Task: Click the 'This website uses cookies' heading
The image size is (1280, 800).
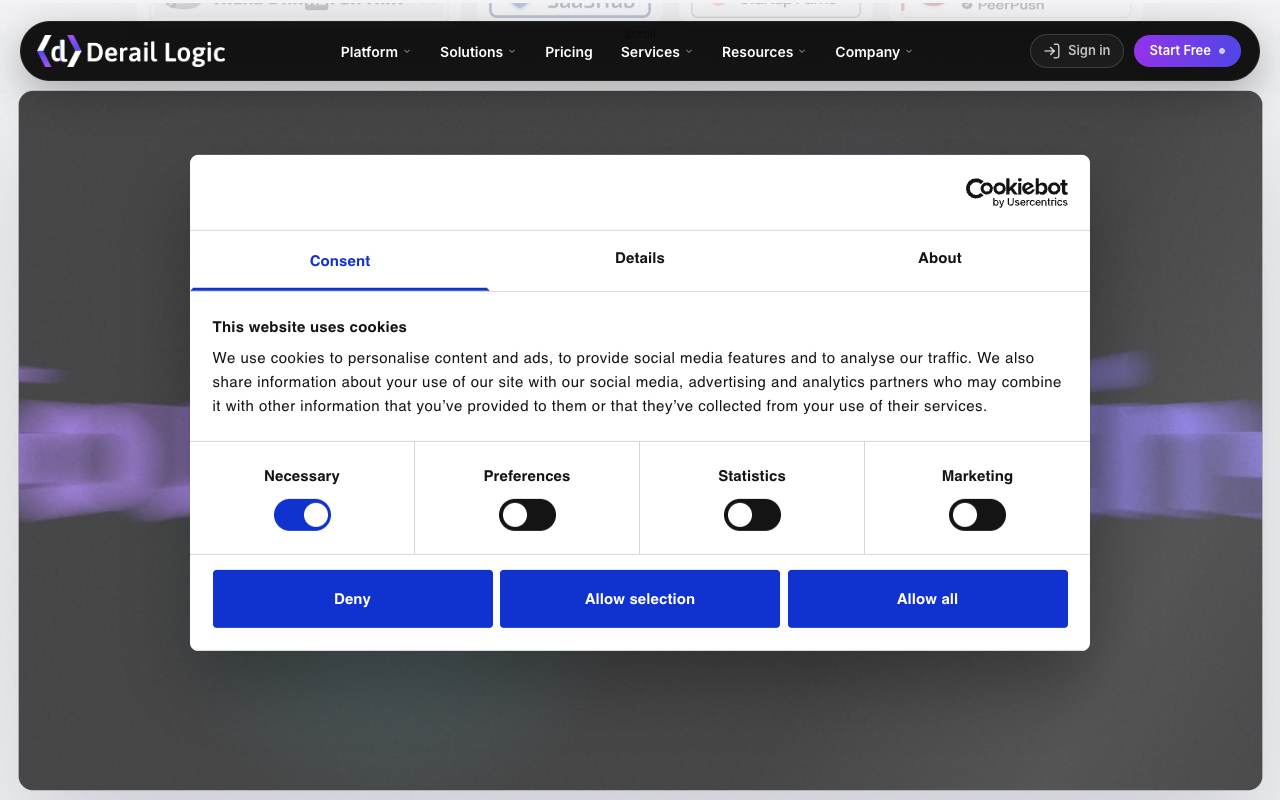Action: coord(310,327)
